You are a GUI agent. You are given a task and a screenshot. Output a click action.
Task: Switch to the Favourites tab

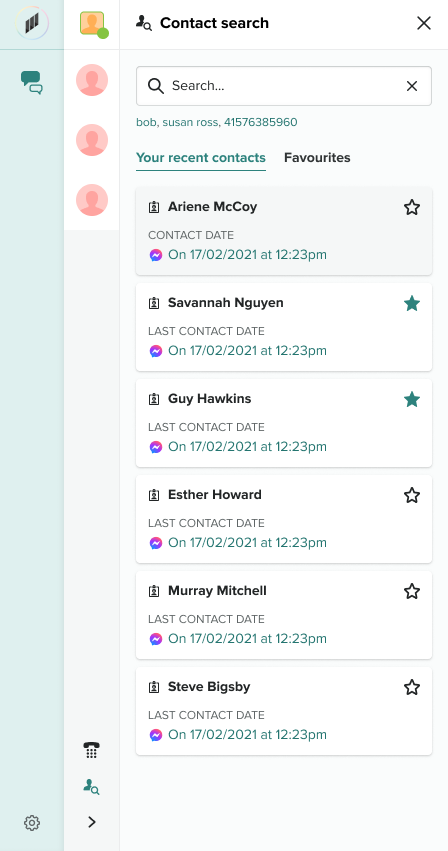[317, 158]
